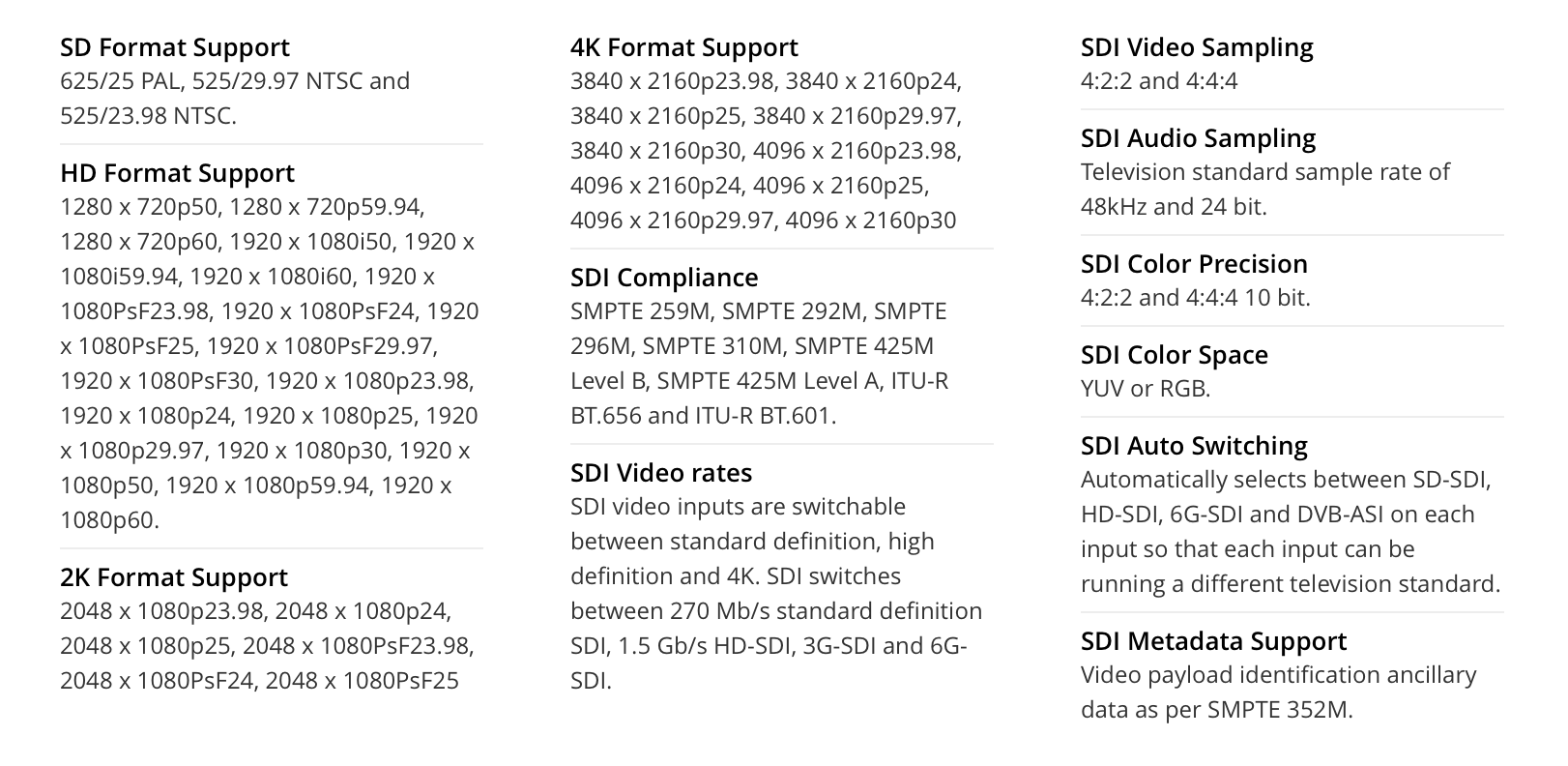The height and width of the screenshot is (766, 1568).
Task: Click the SDI Color Precision heading
Action: coord(1194,264)
